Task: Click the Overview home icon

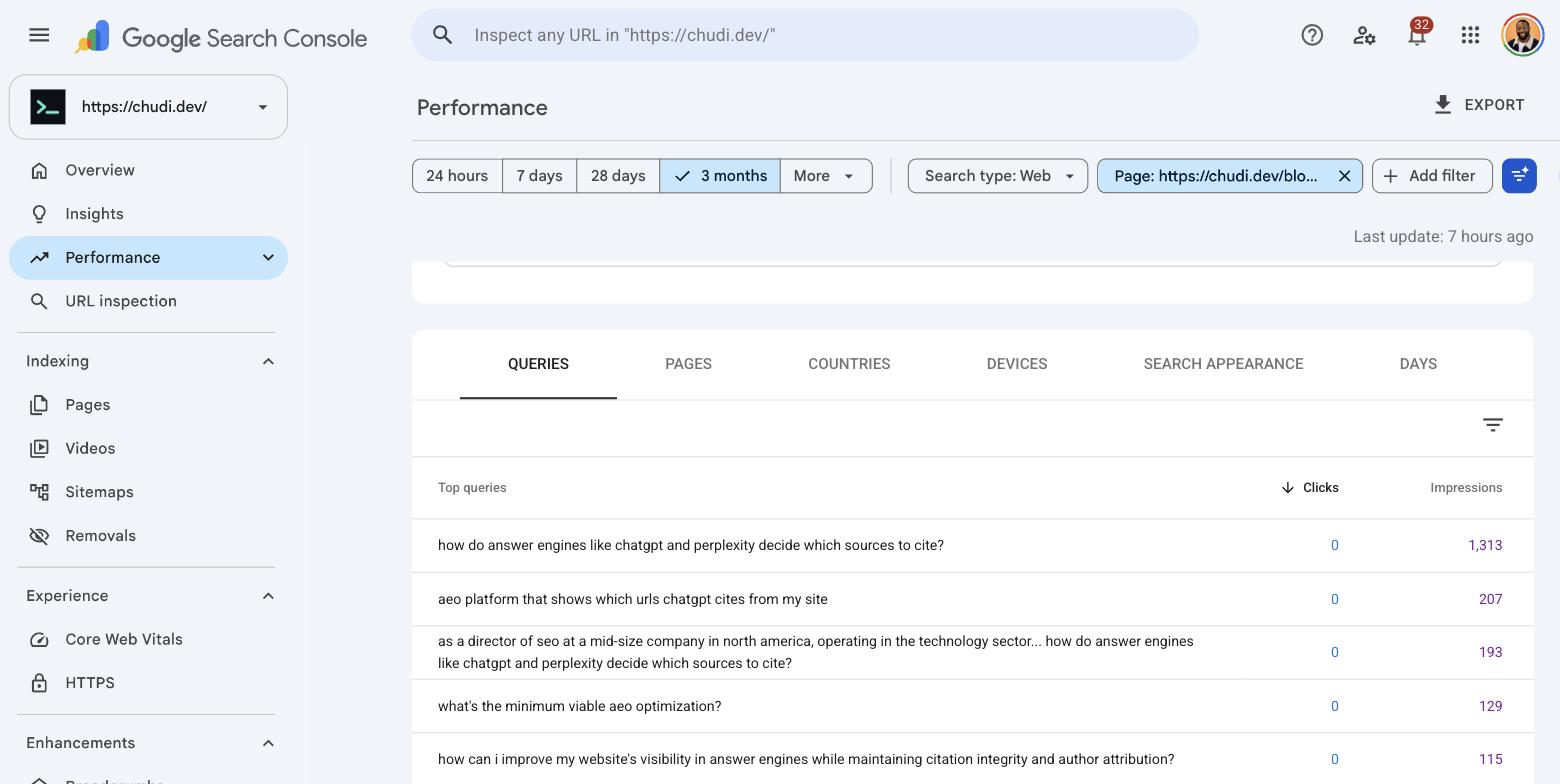Action: coord(39,170)
